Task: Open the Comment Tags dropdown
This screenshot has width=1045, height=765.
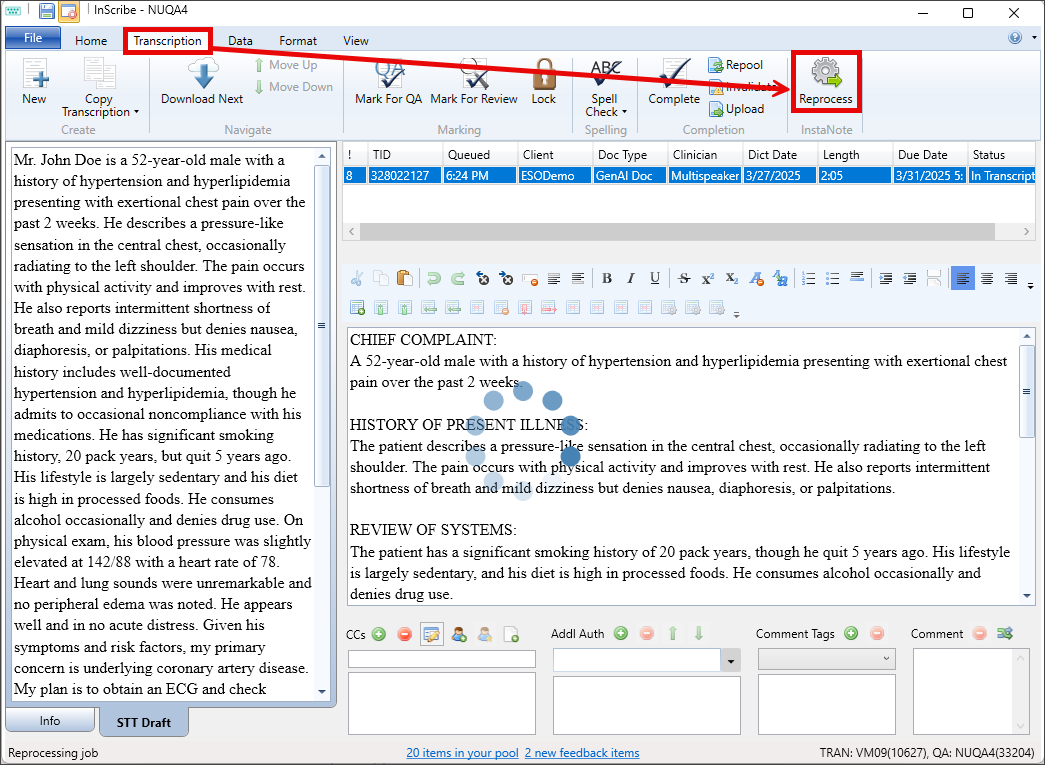Action: (x=886, y=659)
